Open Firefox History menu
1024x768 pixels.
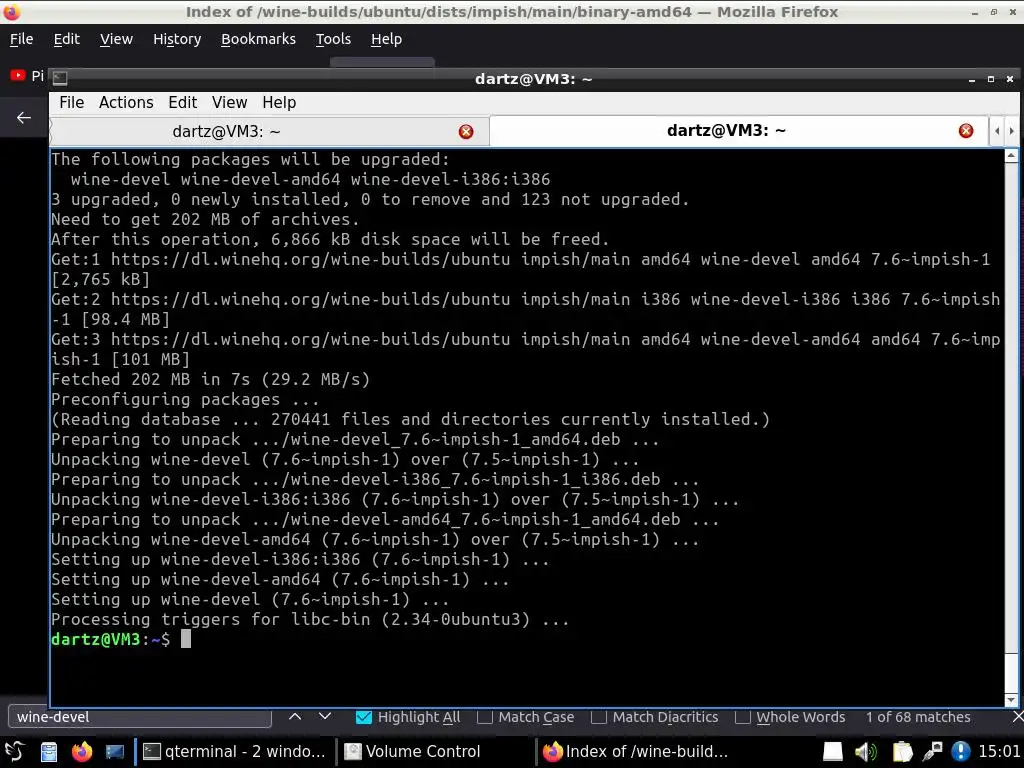[177, 39]
